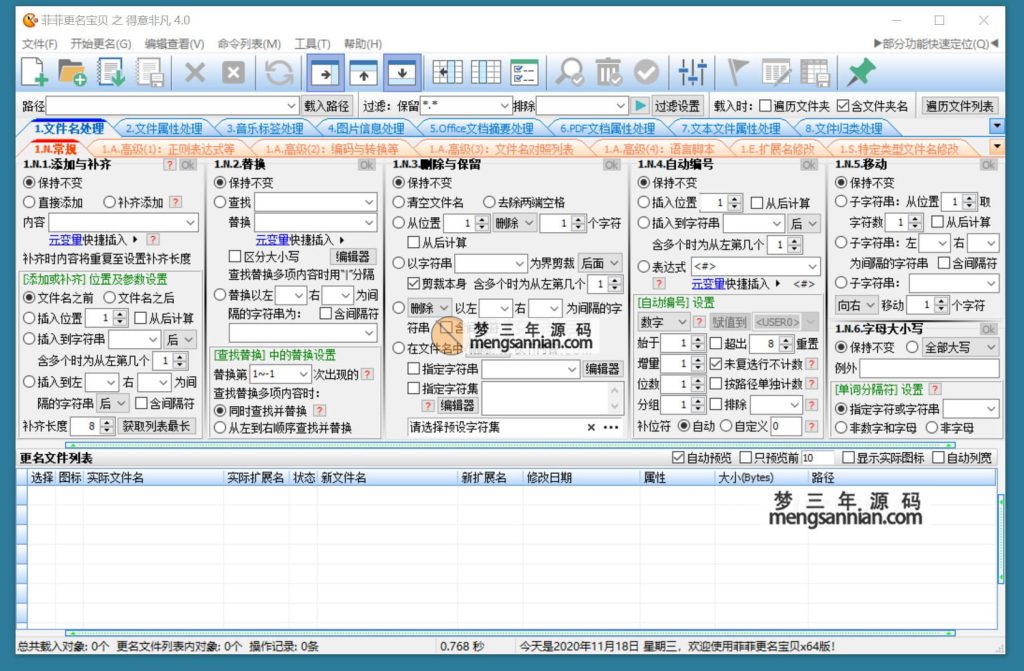
Task: Click the import list with green arrow icon
Action: (111, 72)
